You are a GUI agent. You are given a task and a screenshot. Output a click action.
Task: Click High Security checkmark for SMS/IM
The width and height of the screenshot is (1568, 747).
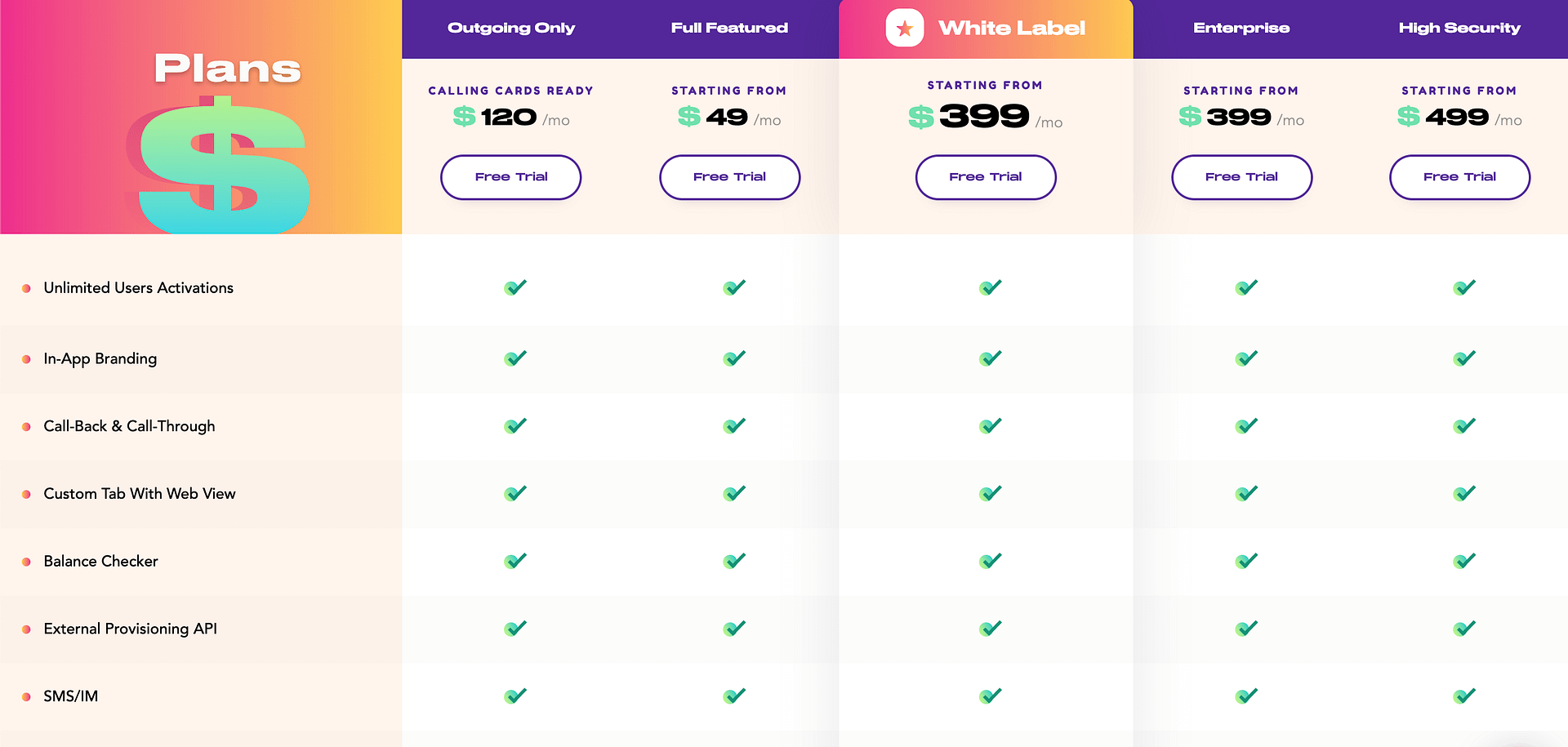point(1464,696)
